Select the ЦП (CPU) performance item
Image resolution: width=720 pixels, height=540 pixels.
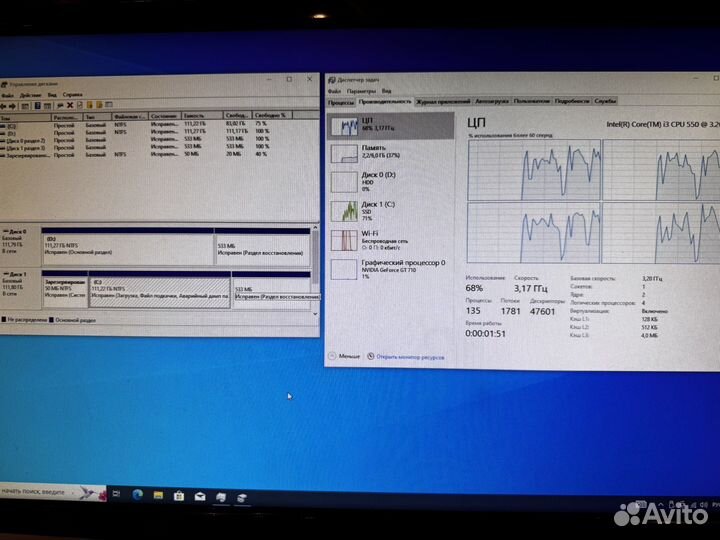tap(391, 126)
